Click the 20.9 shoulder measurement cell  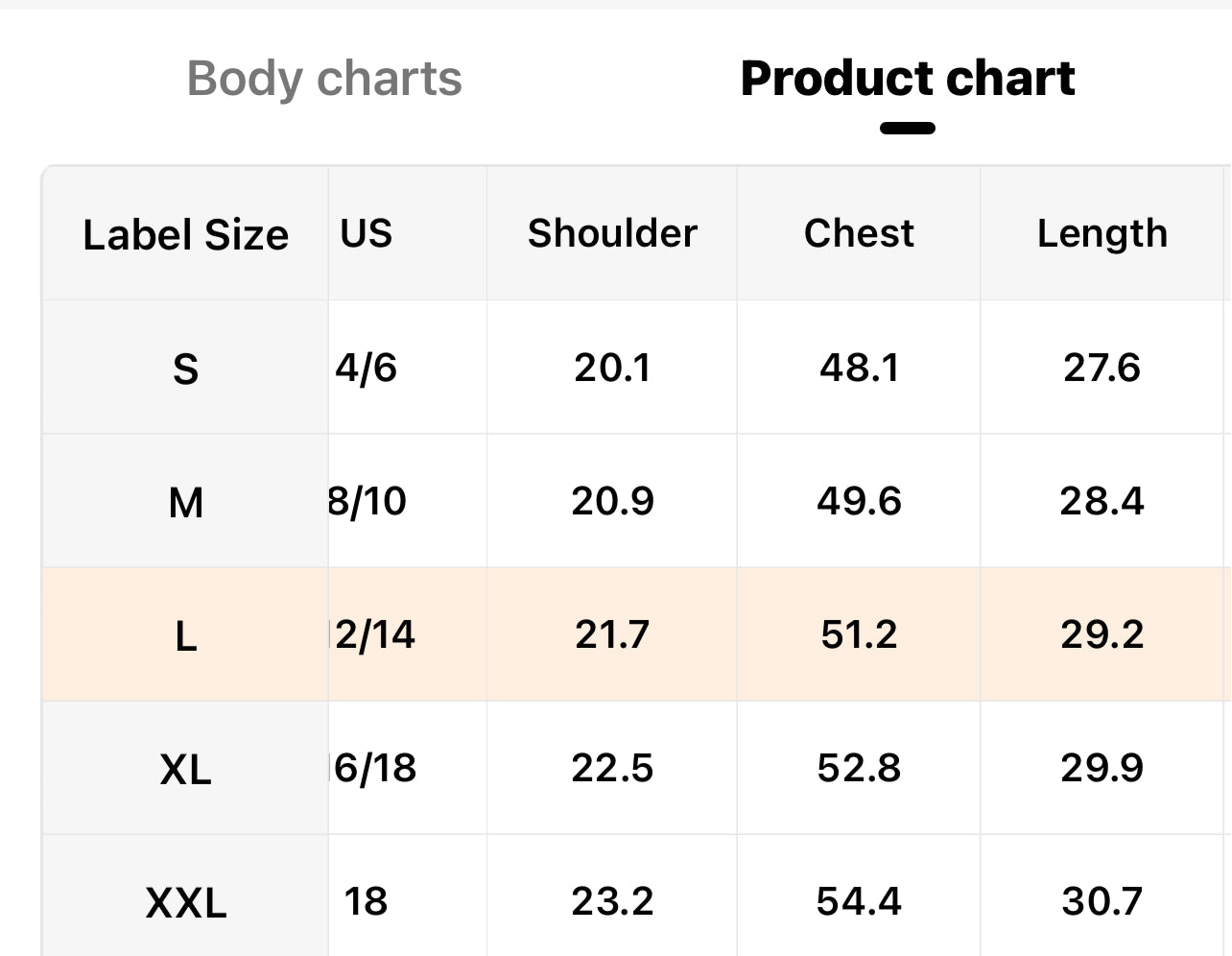tap(612, 502)
